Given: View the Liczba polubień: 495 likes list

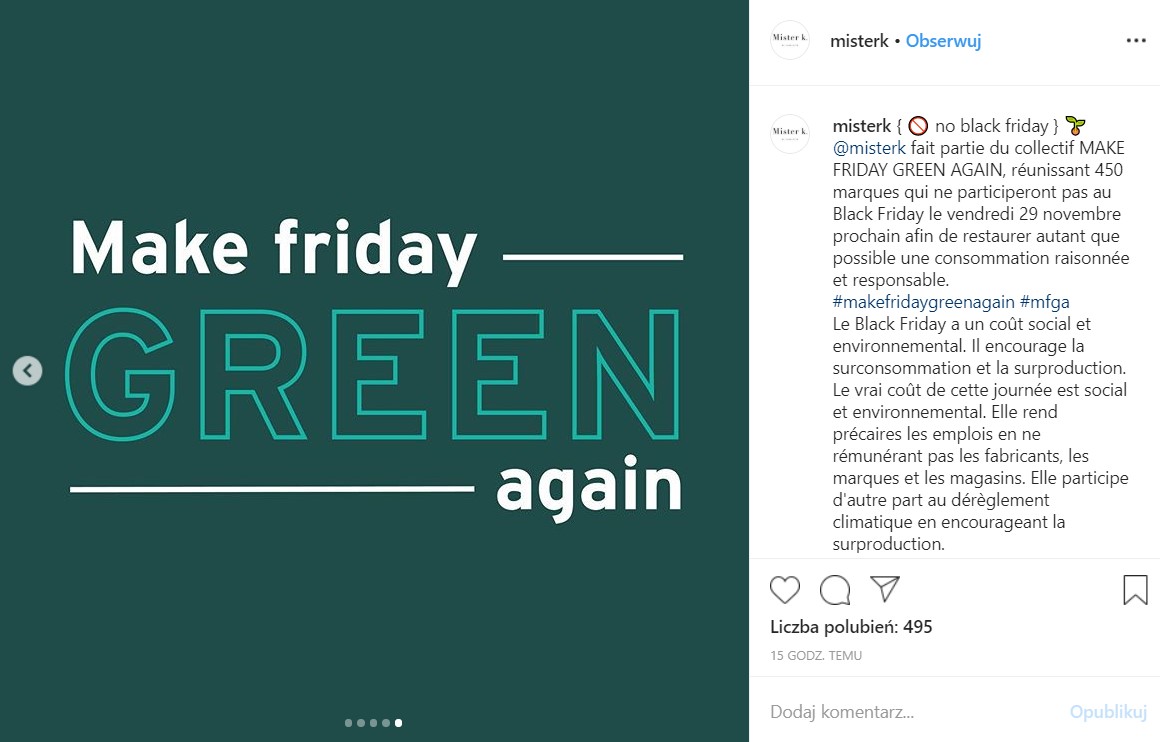Looking at the screenshot, I should [x=851, y=627].
